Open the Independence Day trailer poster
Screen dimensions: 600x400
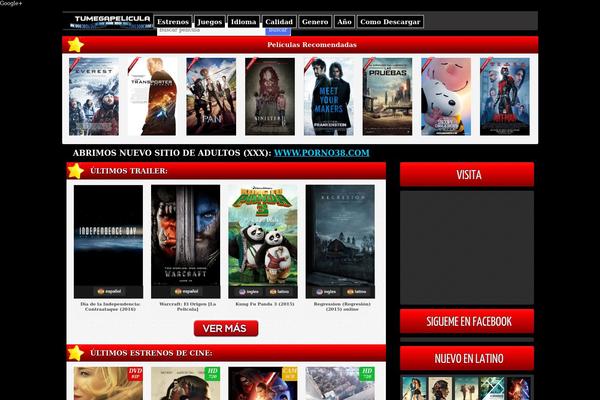pyautogui.click(x=108, y=235)
